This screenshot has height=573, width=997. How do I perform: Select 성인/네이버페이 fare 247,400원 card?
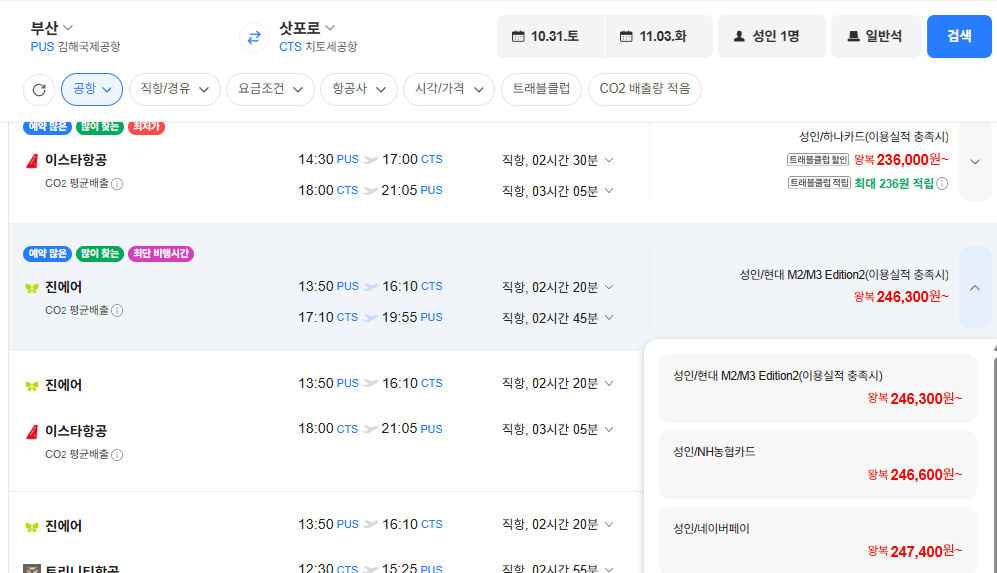coord(818,541)
